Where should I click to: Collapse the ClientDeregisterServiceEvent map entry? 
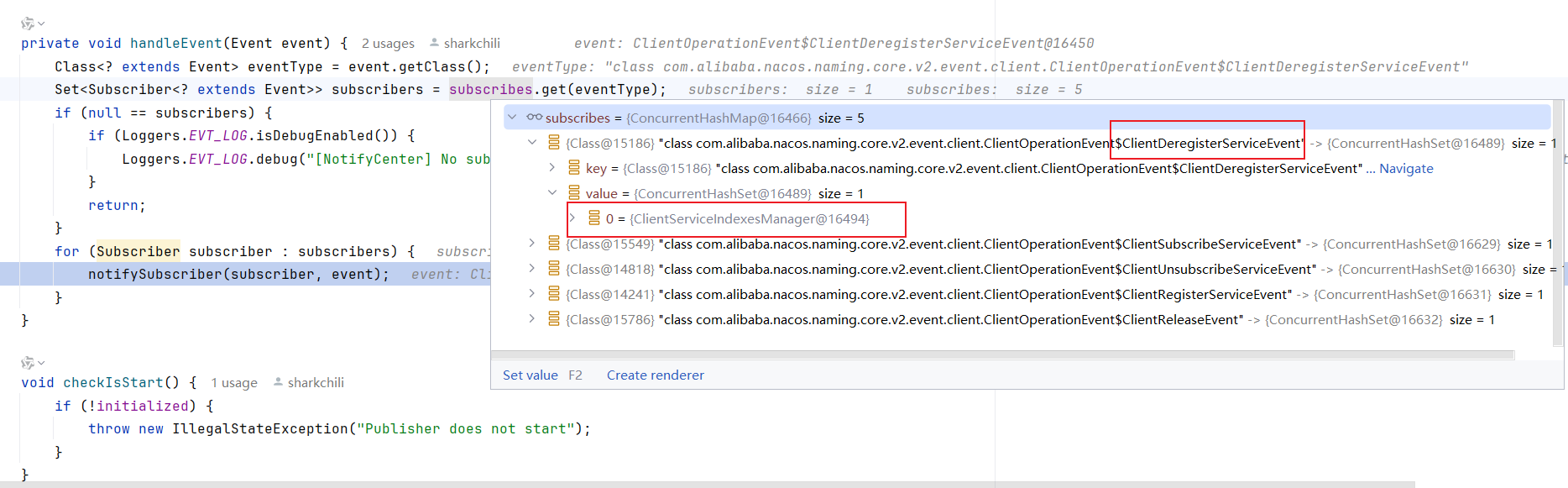point(532,143)
